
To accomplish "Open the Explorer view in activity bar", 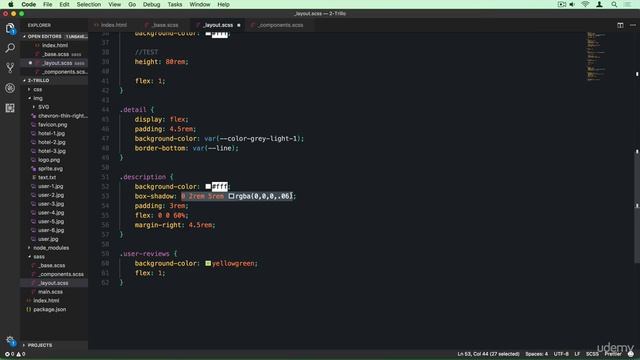I will tap(10, 28).
